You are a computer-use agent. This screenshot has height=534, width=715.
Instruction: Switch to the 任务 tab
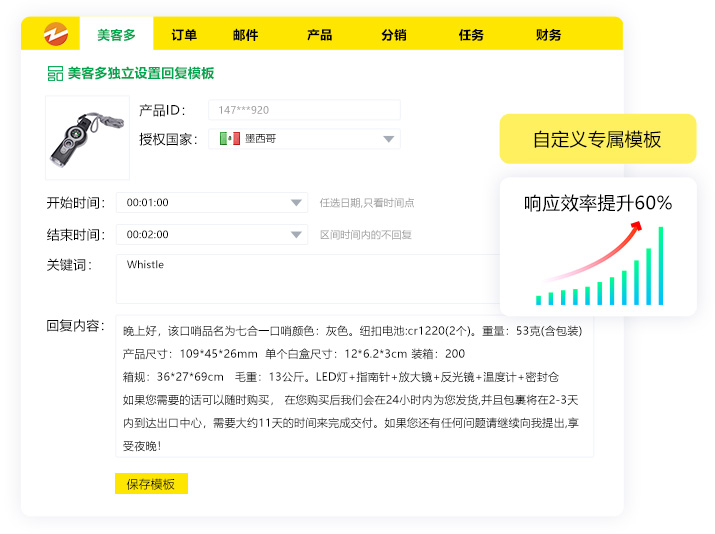pyautogui.click(x=471, y=35)
